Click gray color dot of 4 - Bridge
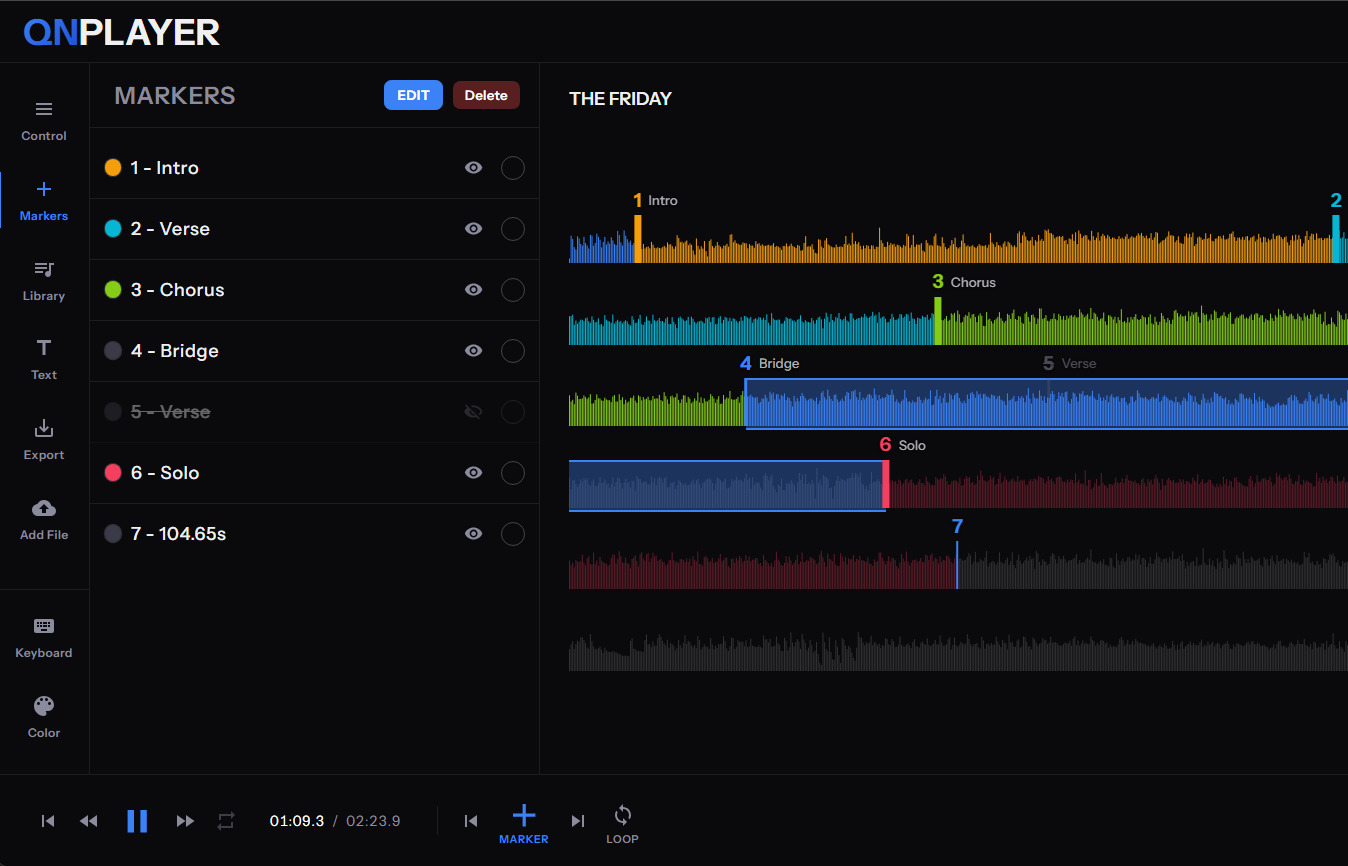The width and height of the screenshot is (1348, 866). pos(113,351)
